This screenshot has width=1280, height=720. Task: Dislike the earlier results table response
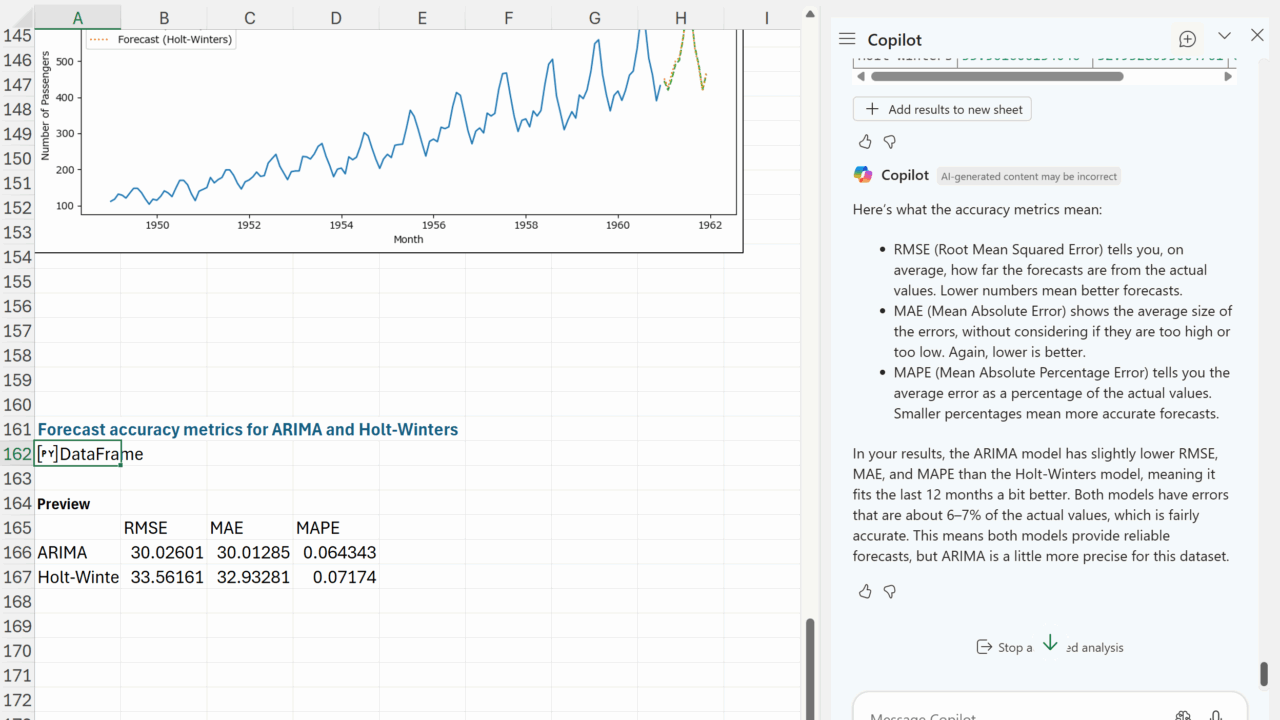tap(890, 142)
